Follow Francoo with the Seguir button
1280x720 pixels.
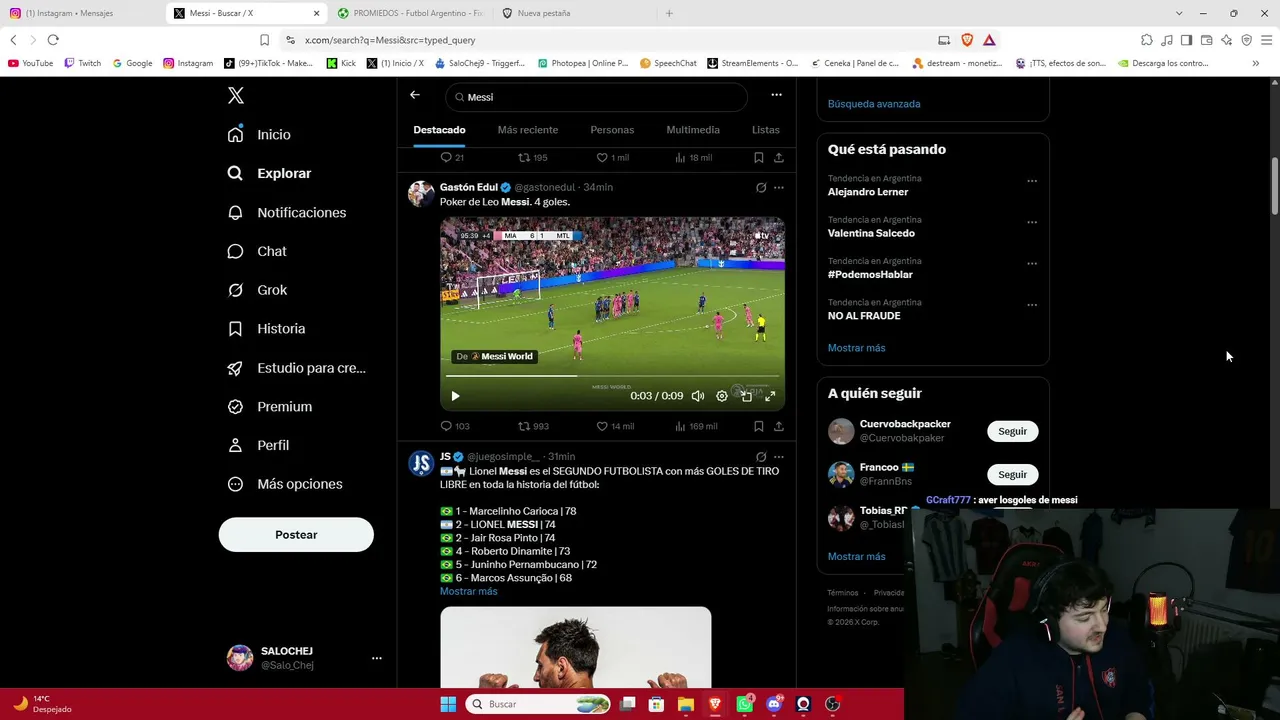[x=1012, y=474]
